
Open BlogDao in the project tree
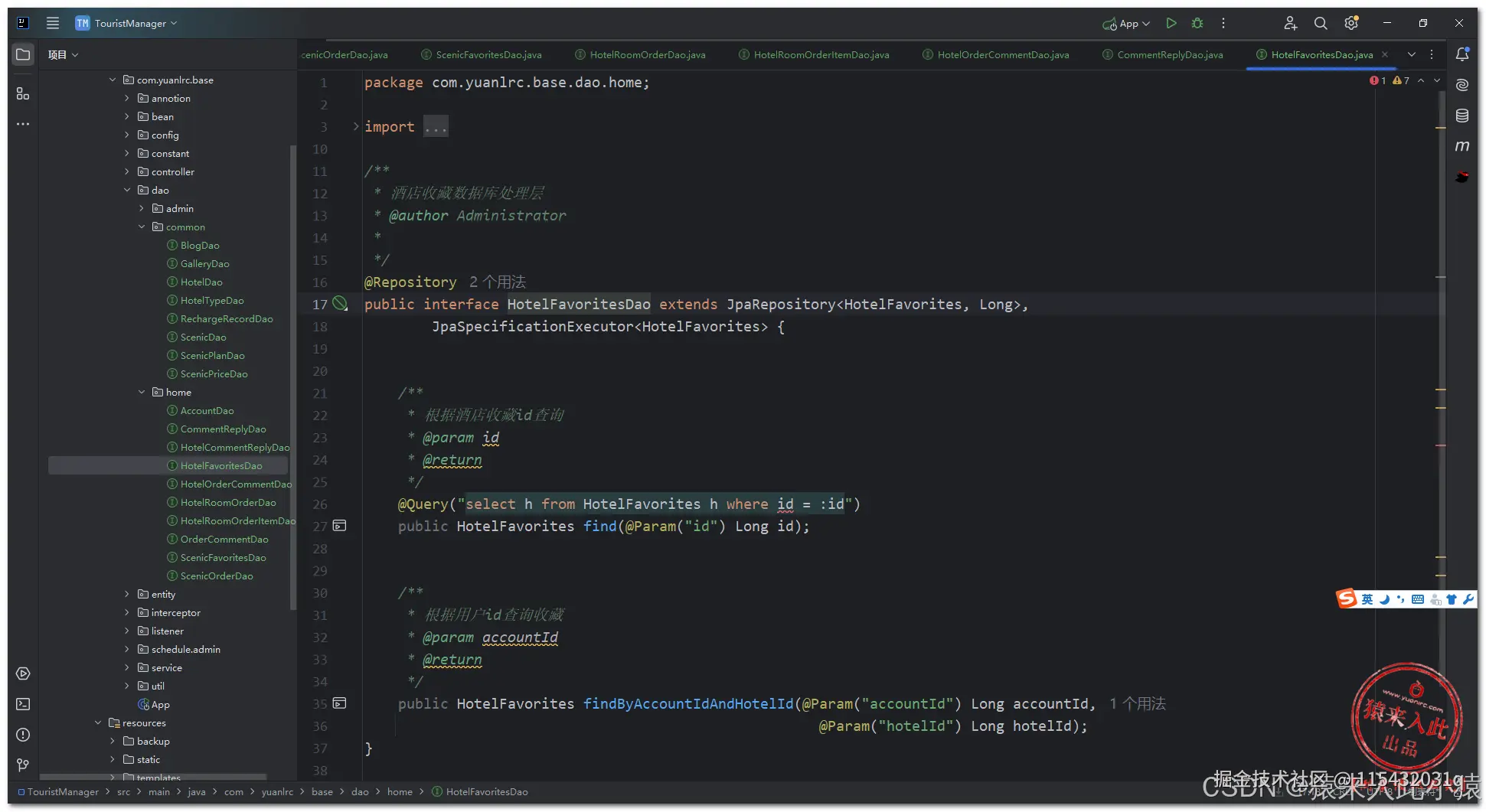[200, 245]
